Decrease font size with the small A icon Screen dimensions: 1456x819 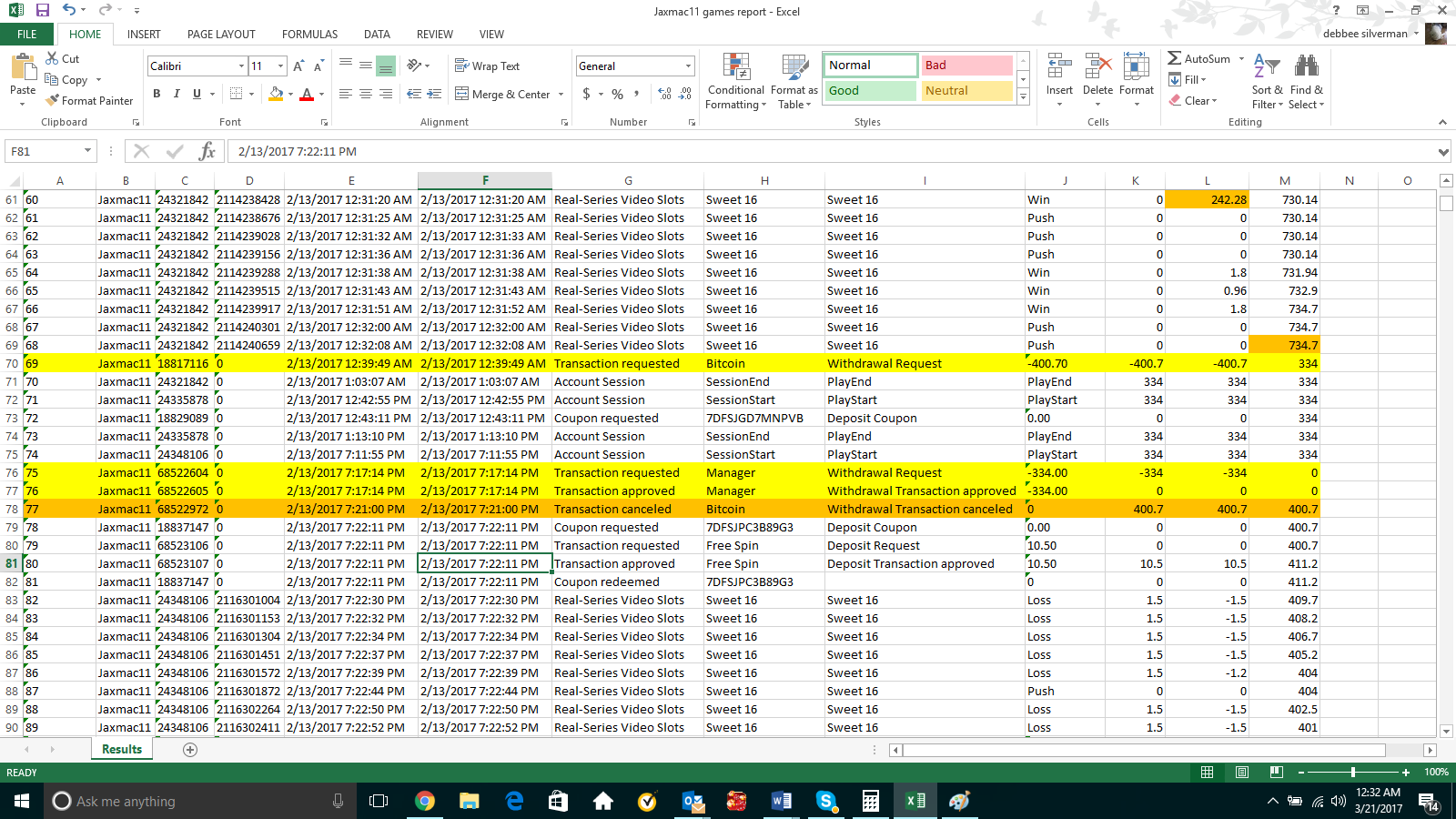(318, 66)
